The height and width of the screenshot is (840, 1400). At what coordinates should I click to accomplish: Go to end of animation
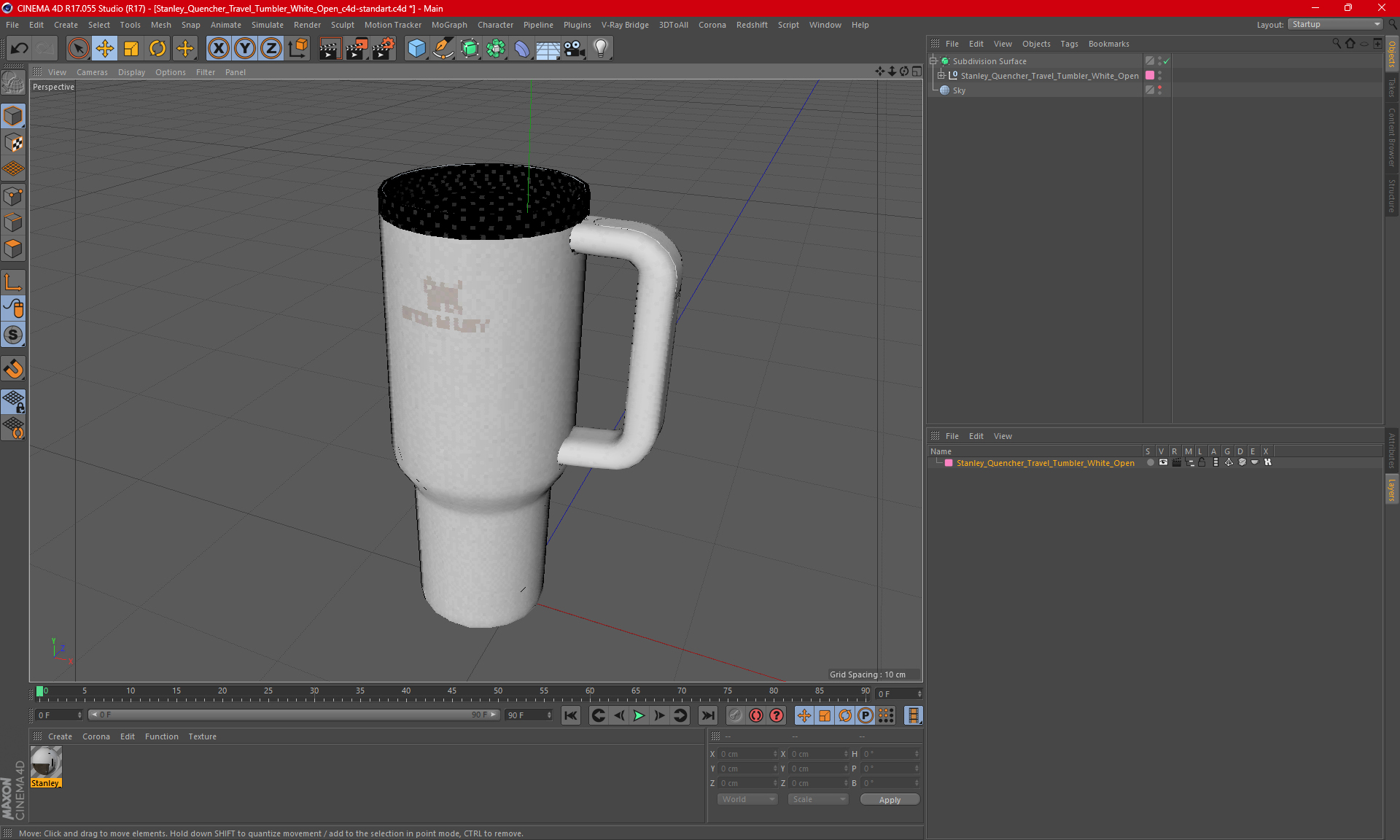pyautogui.click(x=707, y=715)
